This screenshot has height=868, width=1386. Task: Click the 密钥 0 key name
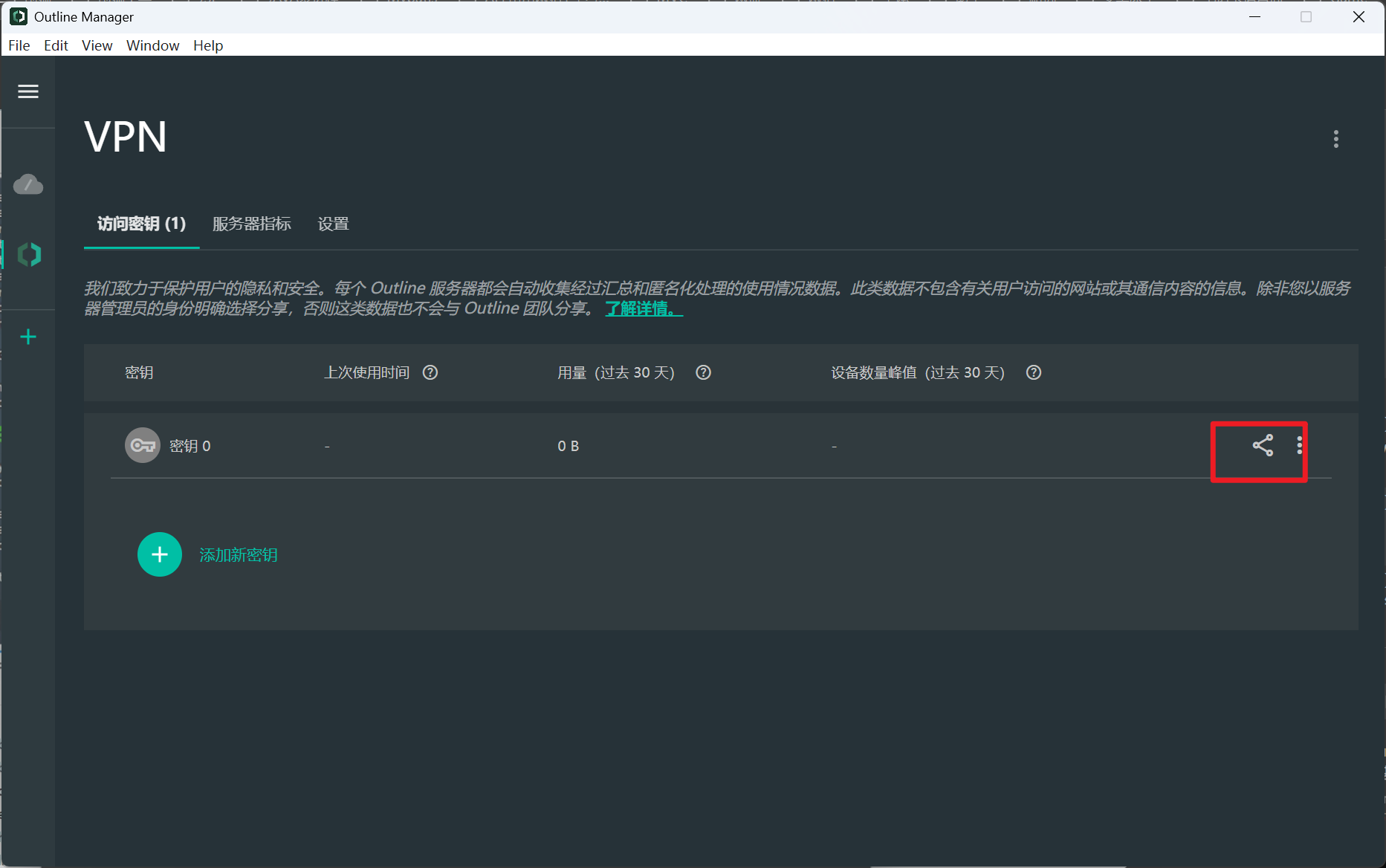point(190,446)
